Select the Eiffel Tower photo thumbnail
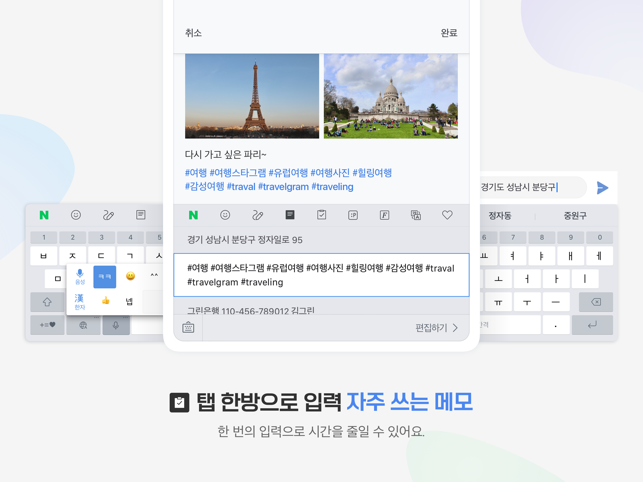 point(252,96)
